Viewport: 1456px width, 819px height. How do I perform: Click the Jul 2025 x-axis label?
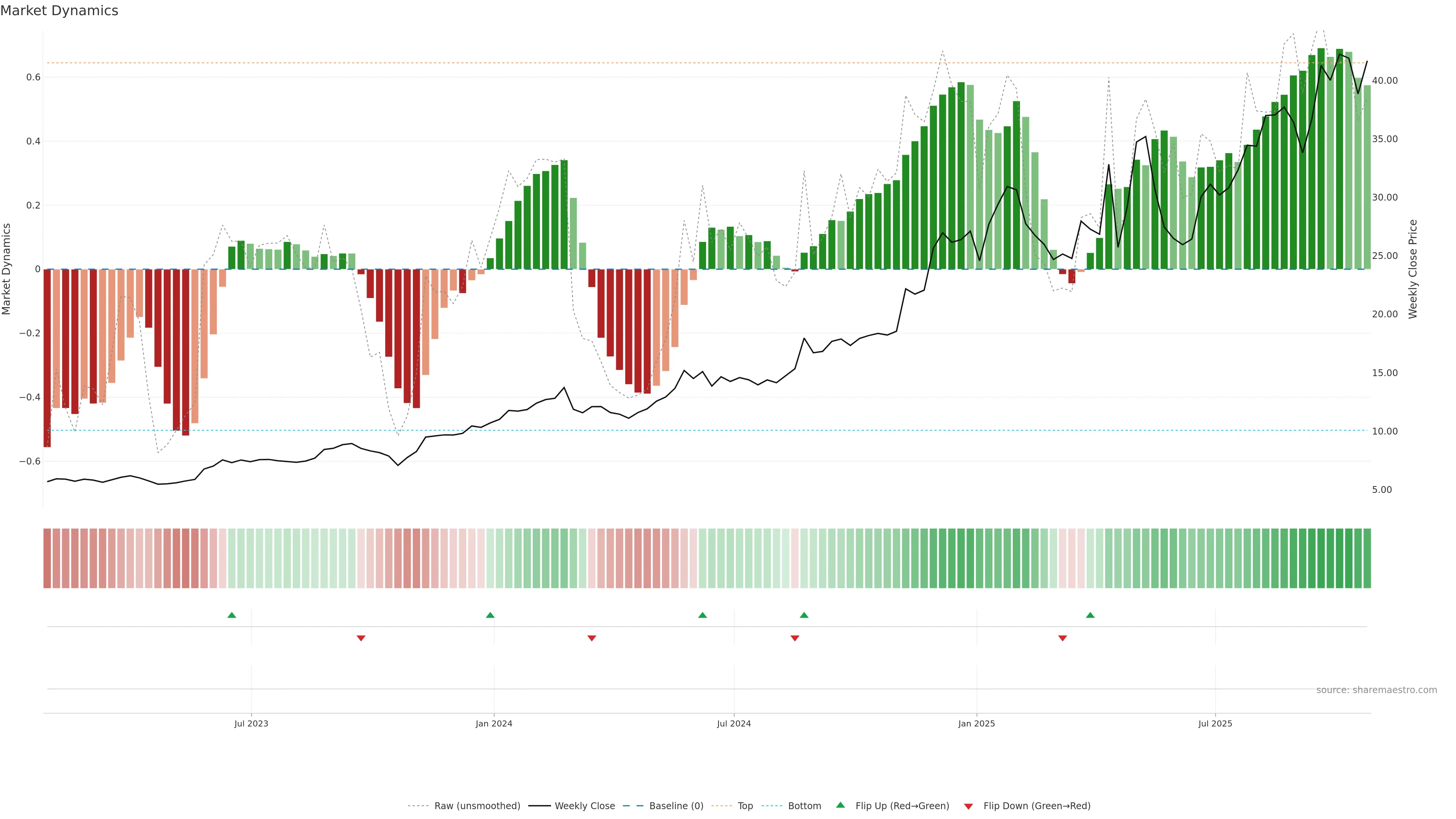coord(1215,723)
